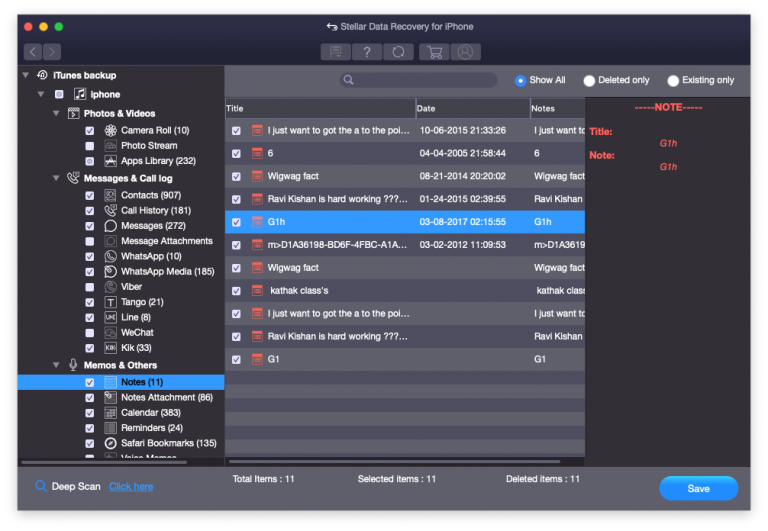Click the help question mark icon
The width and height of the screenshot is (768, 531).
pyautogui.click(x=367, y=52)
